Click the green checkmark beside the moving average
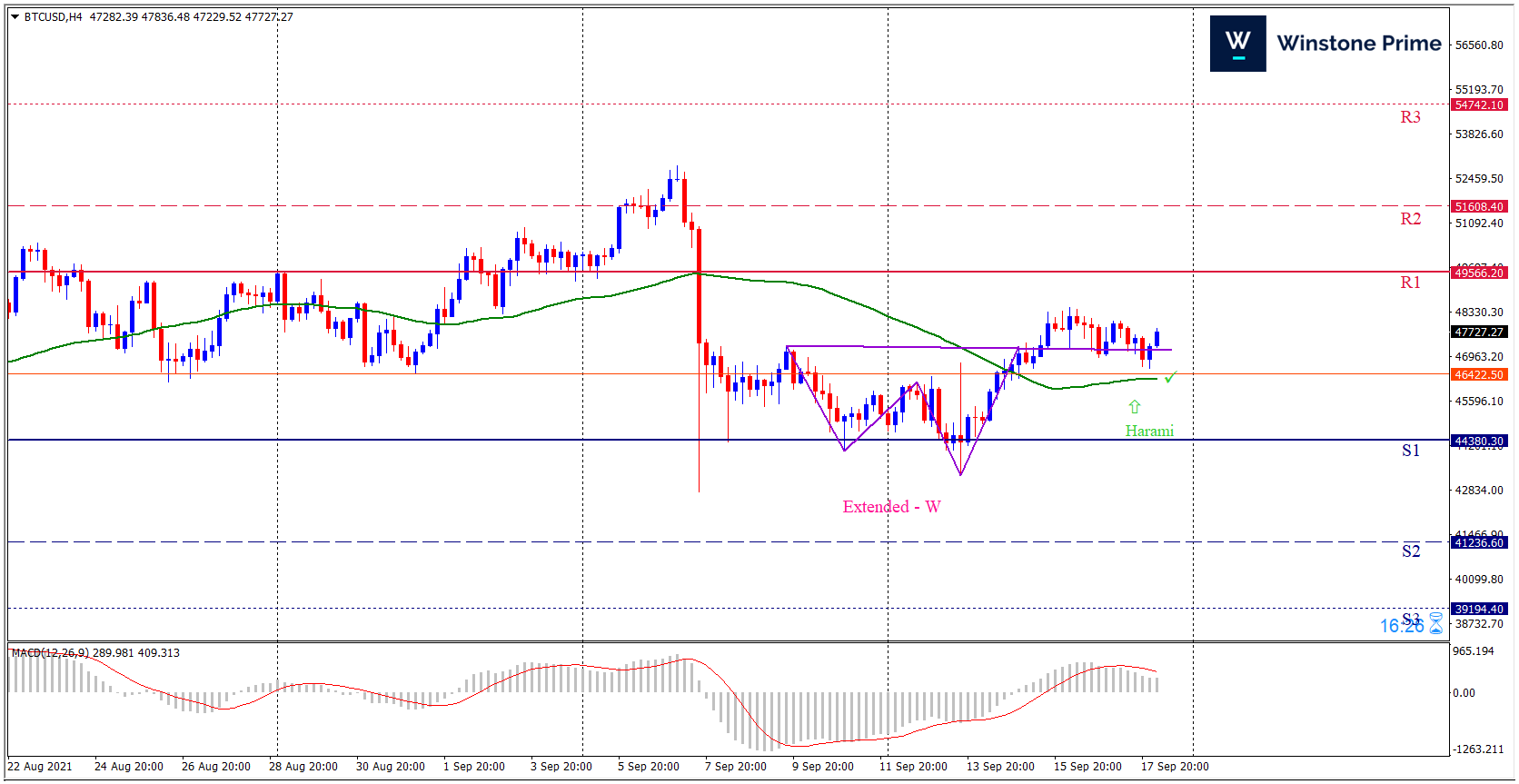The width and height of the screenshot is (1519, 784). click(1171, 376)
